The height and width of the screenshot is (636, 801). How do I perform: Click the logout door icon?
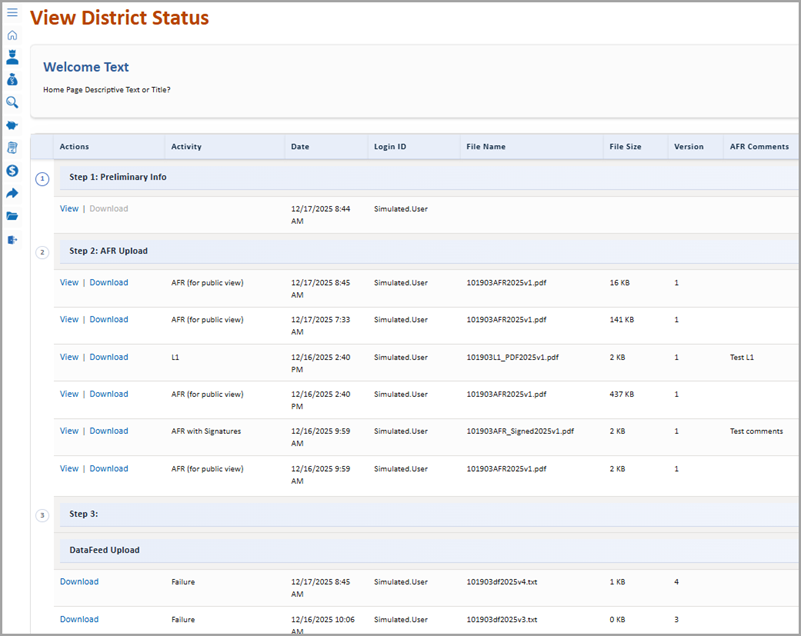point(13,239)
